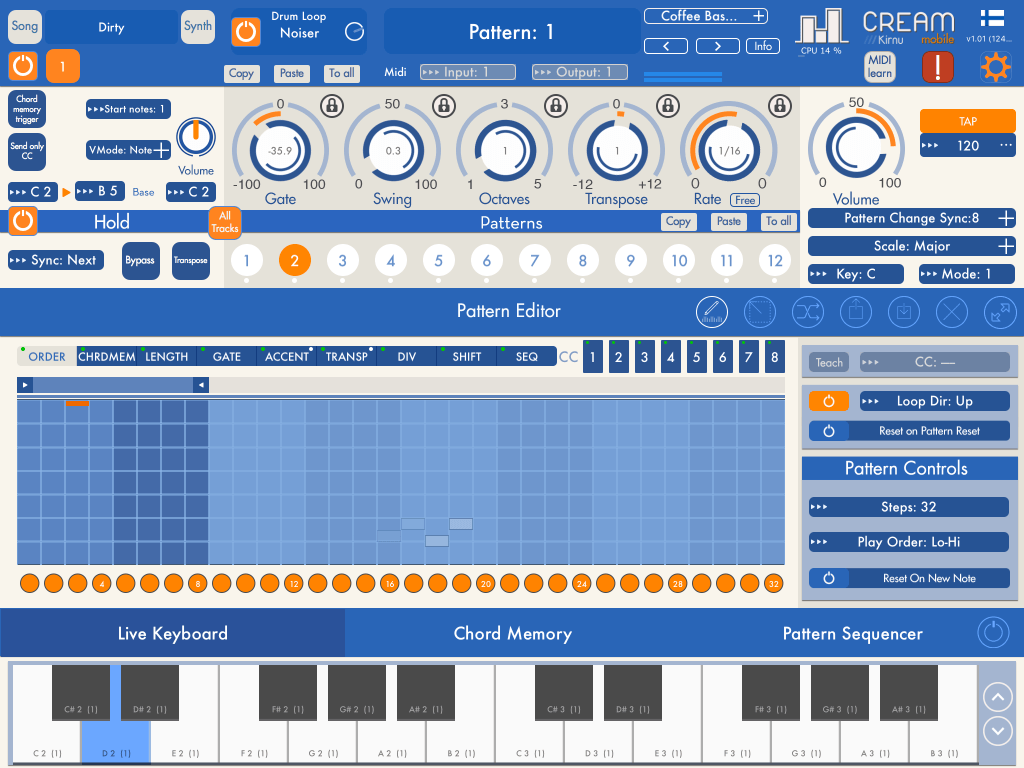
Task: Open the Sync: Next selector
Action: pyautogui.click(x=56, y=260)
